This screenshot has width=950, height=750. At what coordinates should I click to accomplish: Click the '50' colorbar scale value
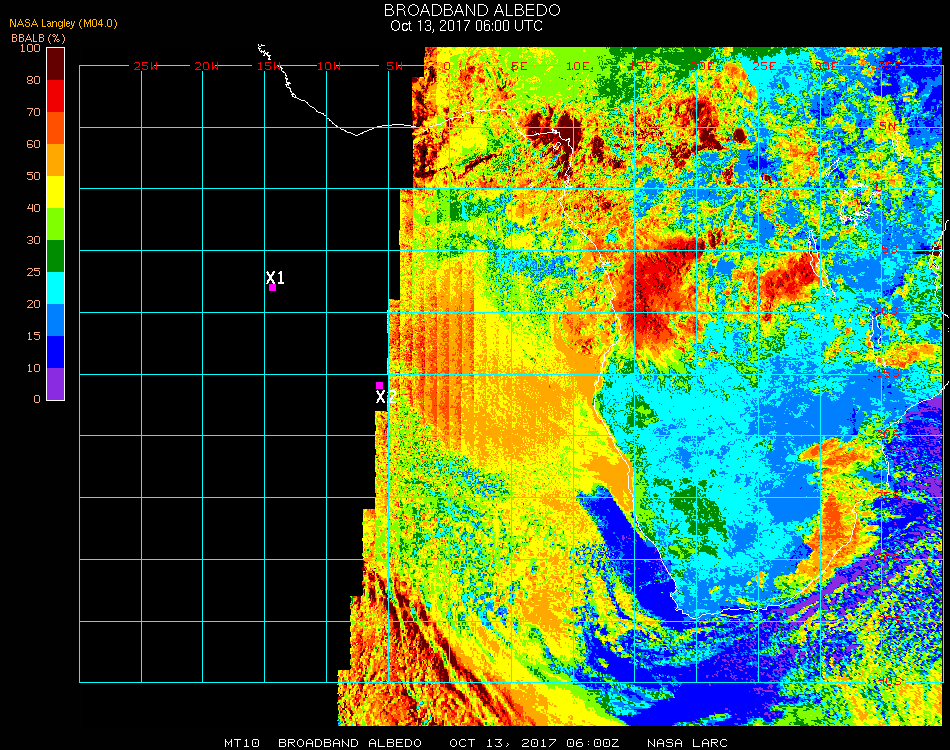click(33, 176)
